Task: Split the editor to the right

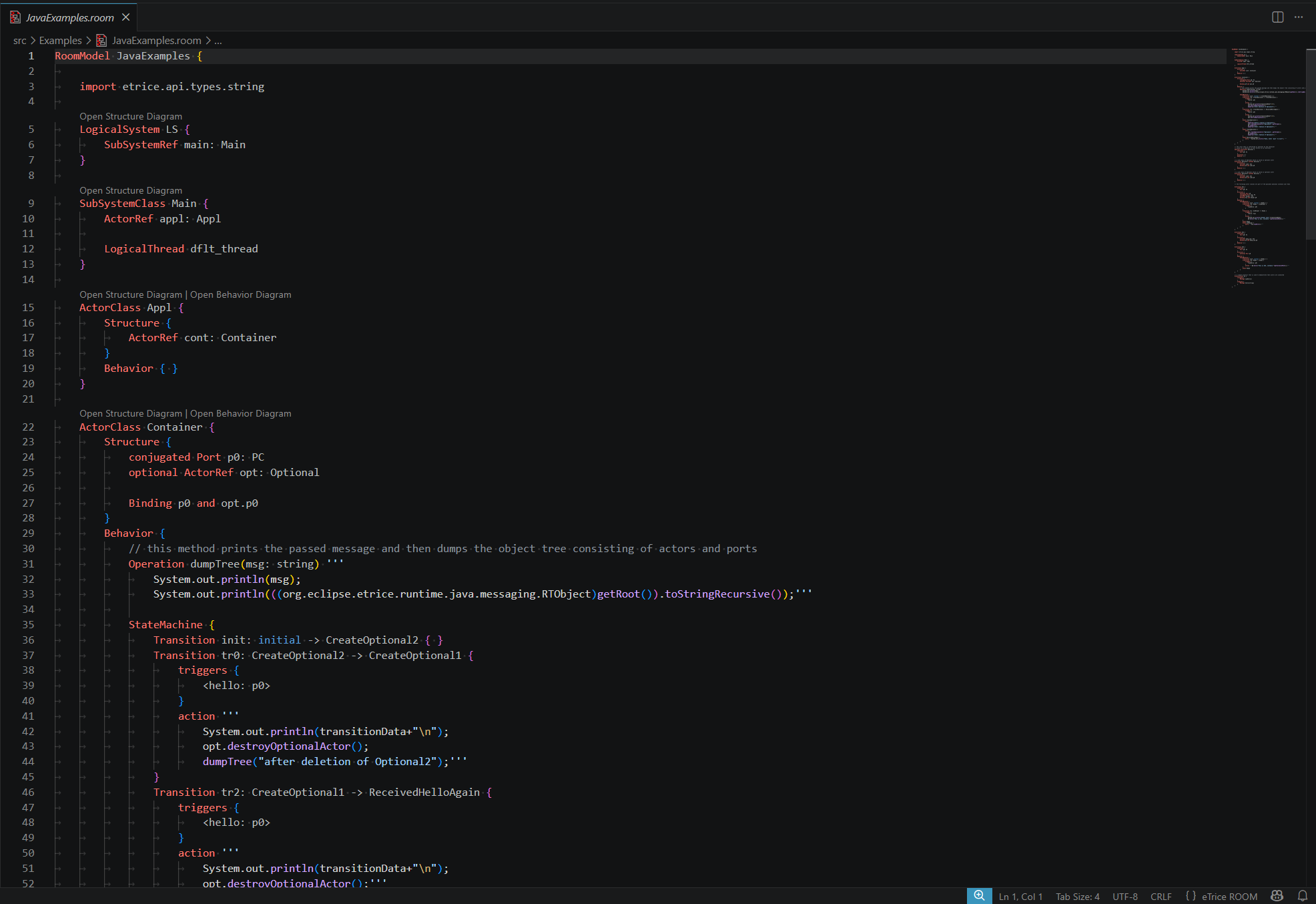Action: point(1277,17)
